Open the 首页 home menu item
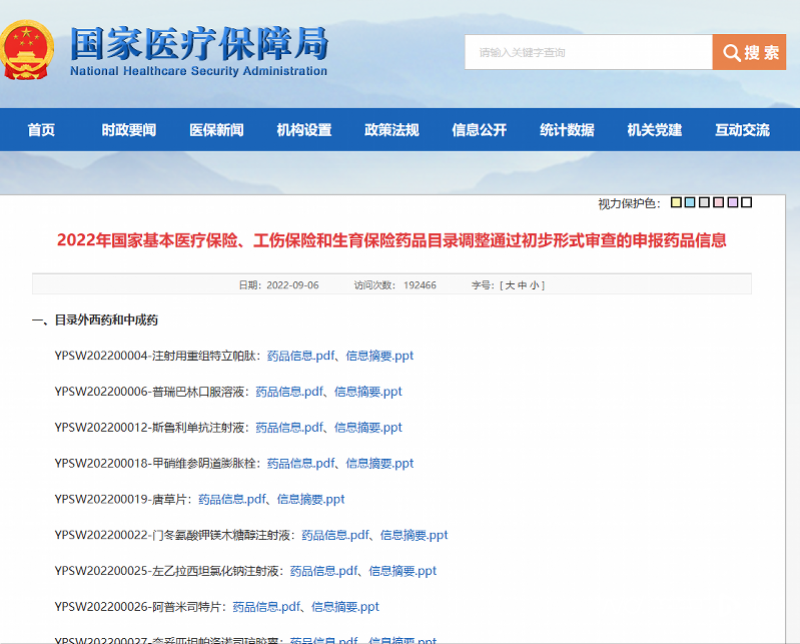The height and width of the screenshot is (644, 800). [x=41, y=130]
